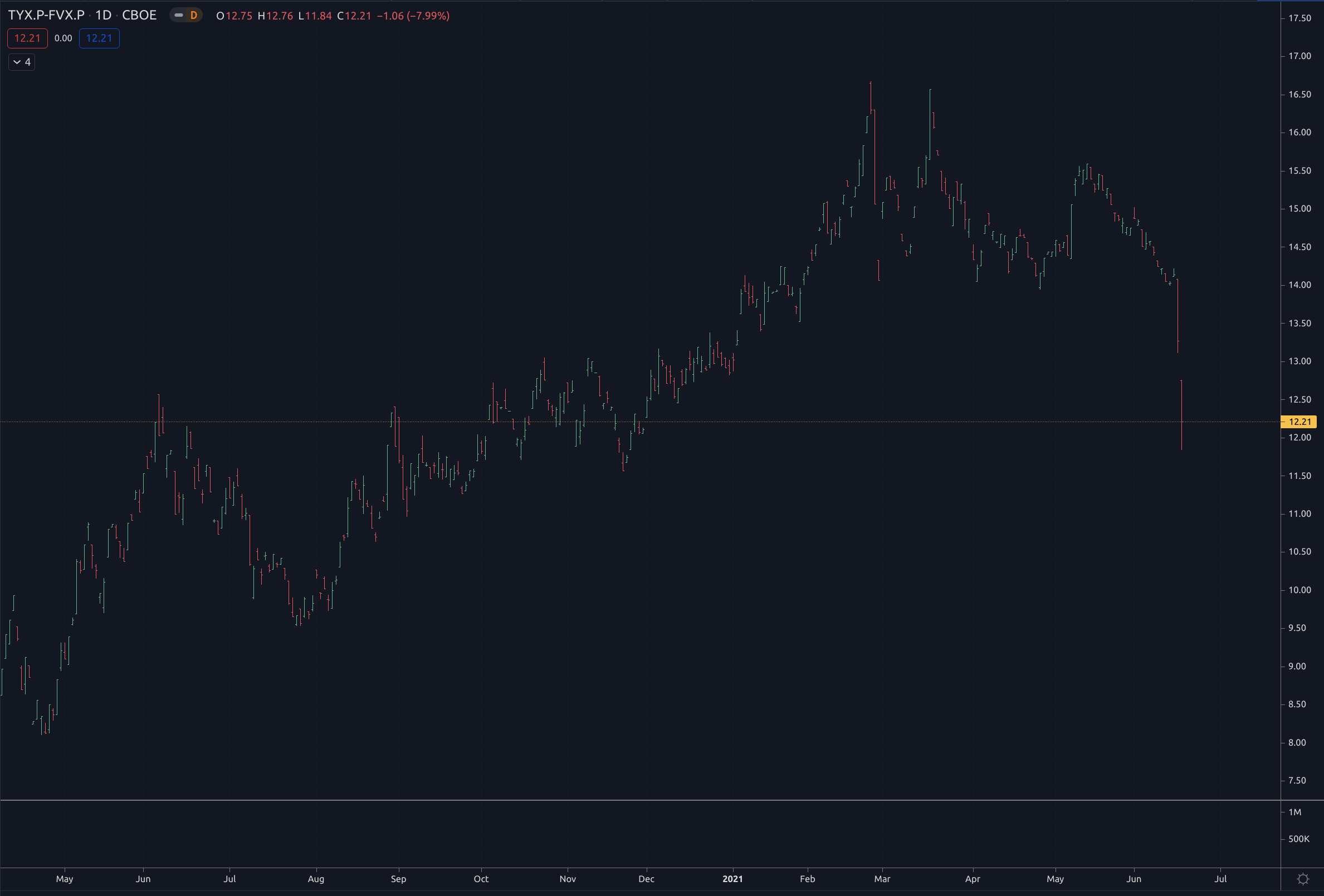1324x896 pixels.
Task: Click the 14.50 price axis label
Action: (1299, 247)
